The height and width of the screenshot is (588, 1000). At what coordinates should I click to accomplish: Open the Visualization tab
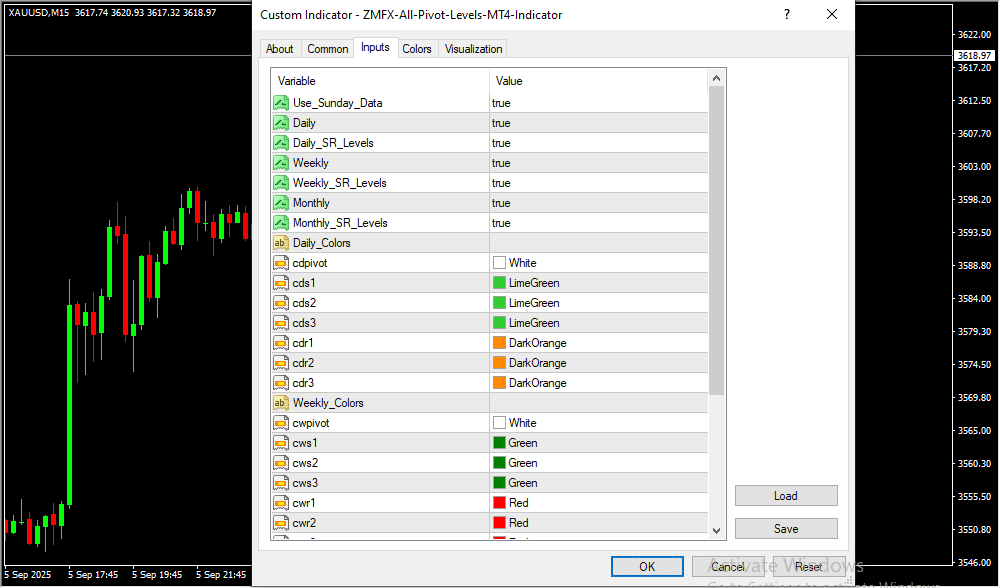474,49
